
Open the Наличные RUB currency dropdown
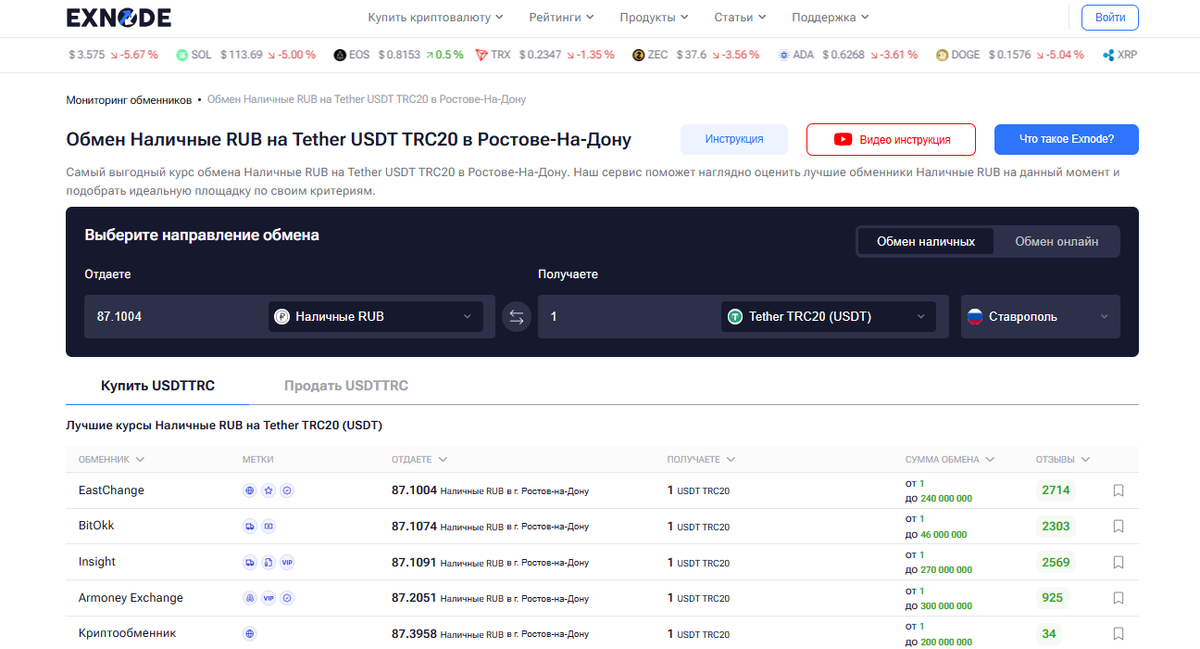(376, 317)
